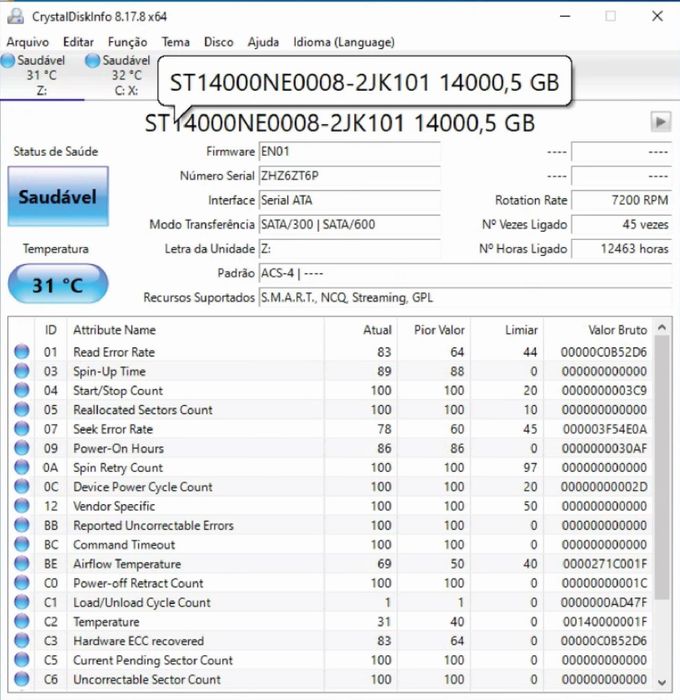
Task: Click the Rotation Rate field 7200 RPM
Action: 622,200
